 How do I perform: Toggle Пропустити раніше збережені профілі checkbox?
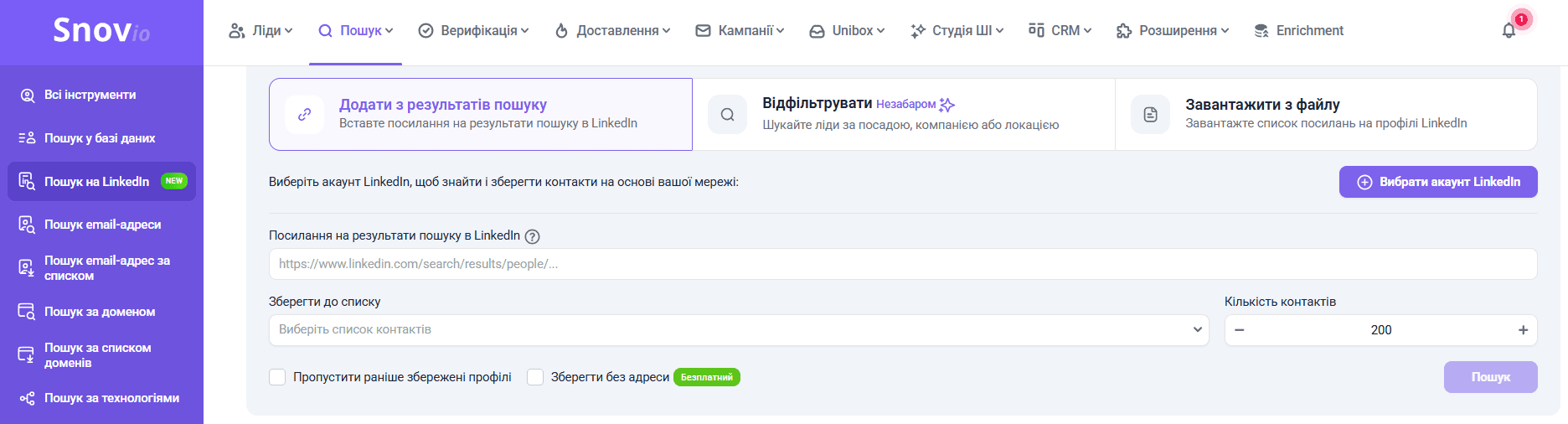pyautogui.click(x=277, y=377)
